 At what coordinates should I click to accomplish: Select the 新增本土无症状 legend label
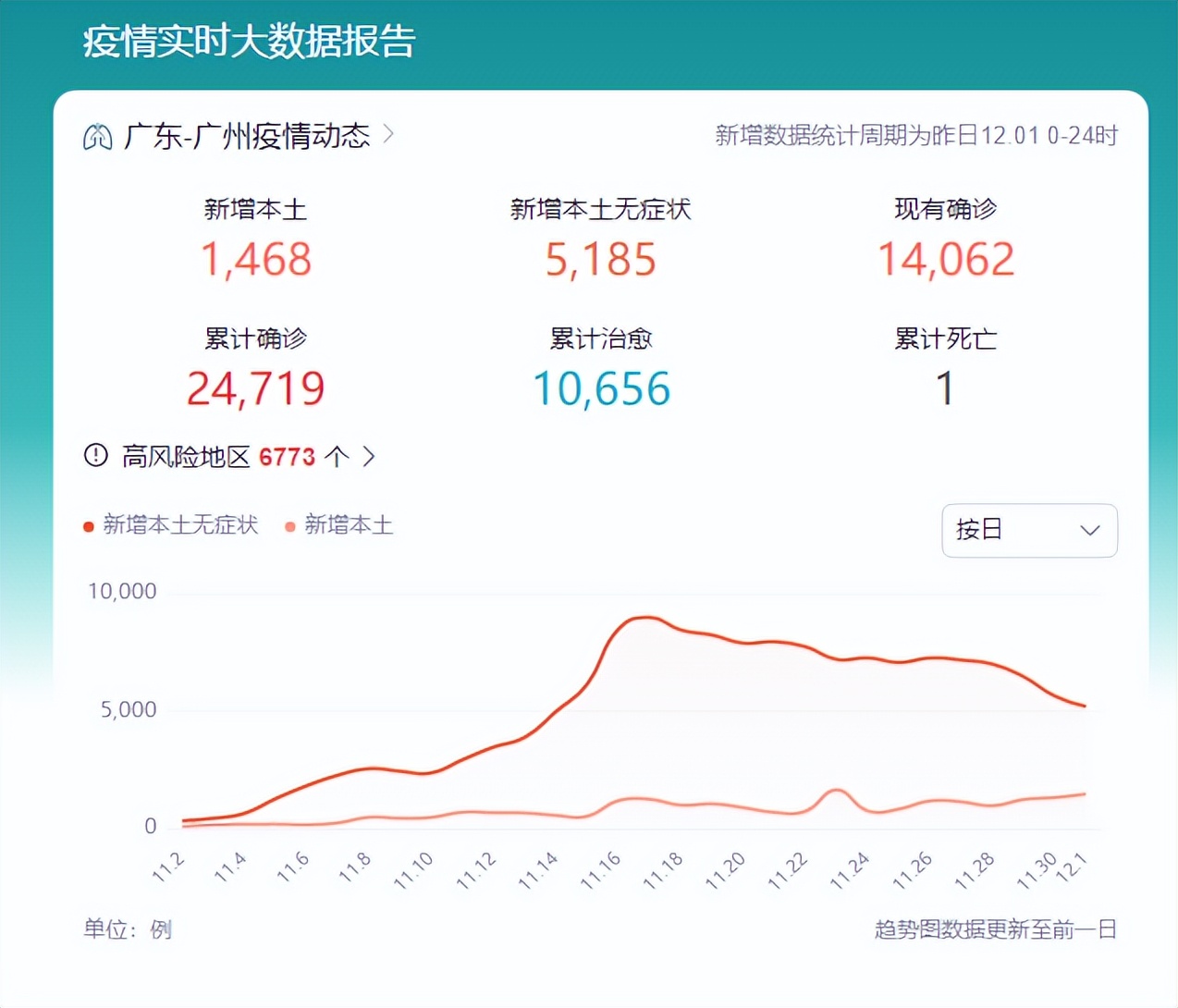pos(181,525)
